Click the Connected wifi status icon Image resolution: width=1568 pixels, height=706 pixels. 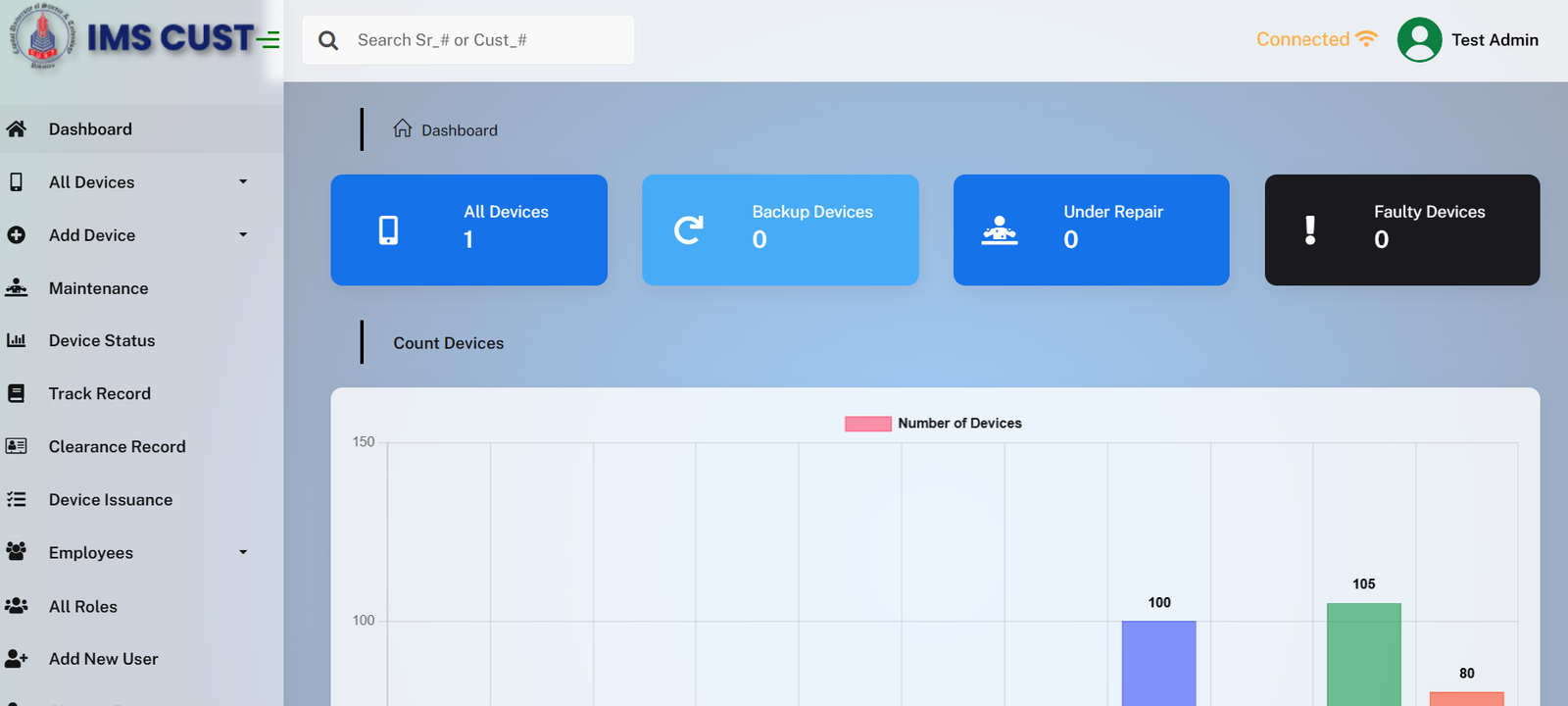(1366, 39)
